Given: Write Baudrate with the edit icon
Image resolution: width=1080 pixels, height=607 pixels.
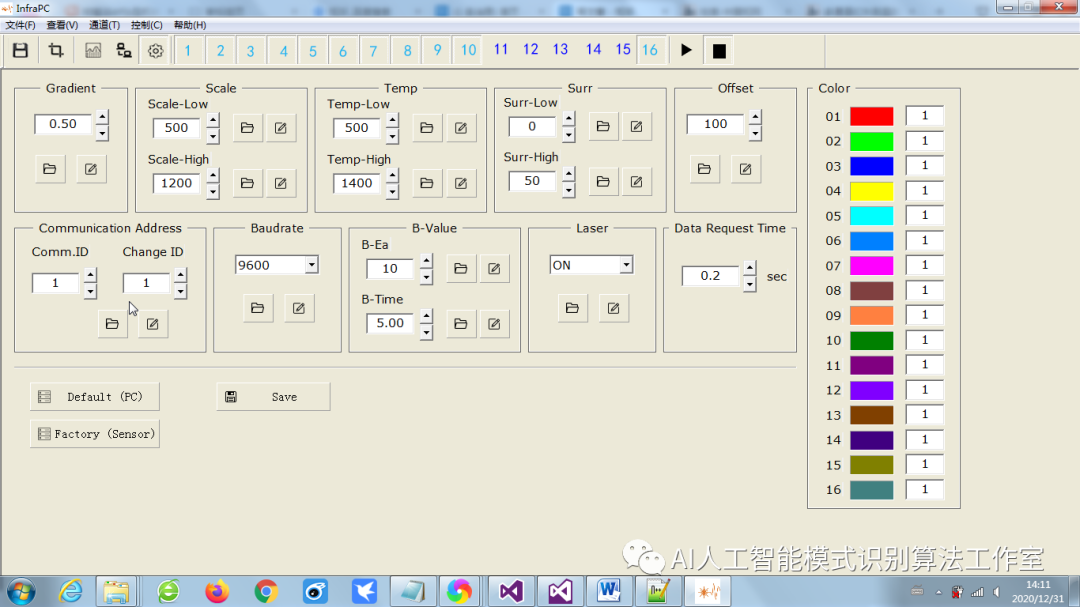Looking at the screenshot, I should point(299,308).
